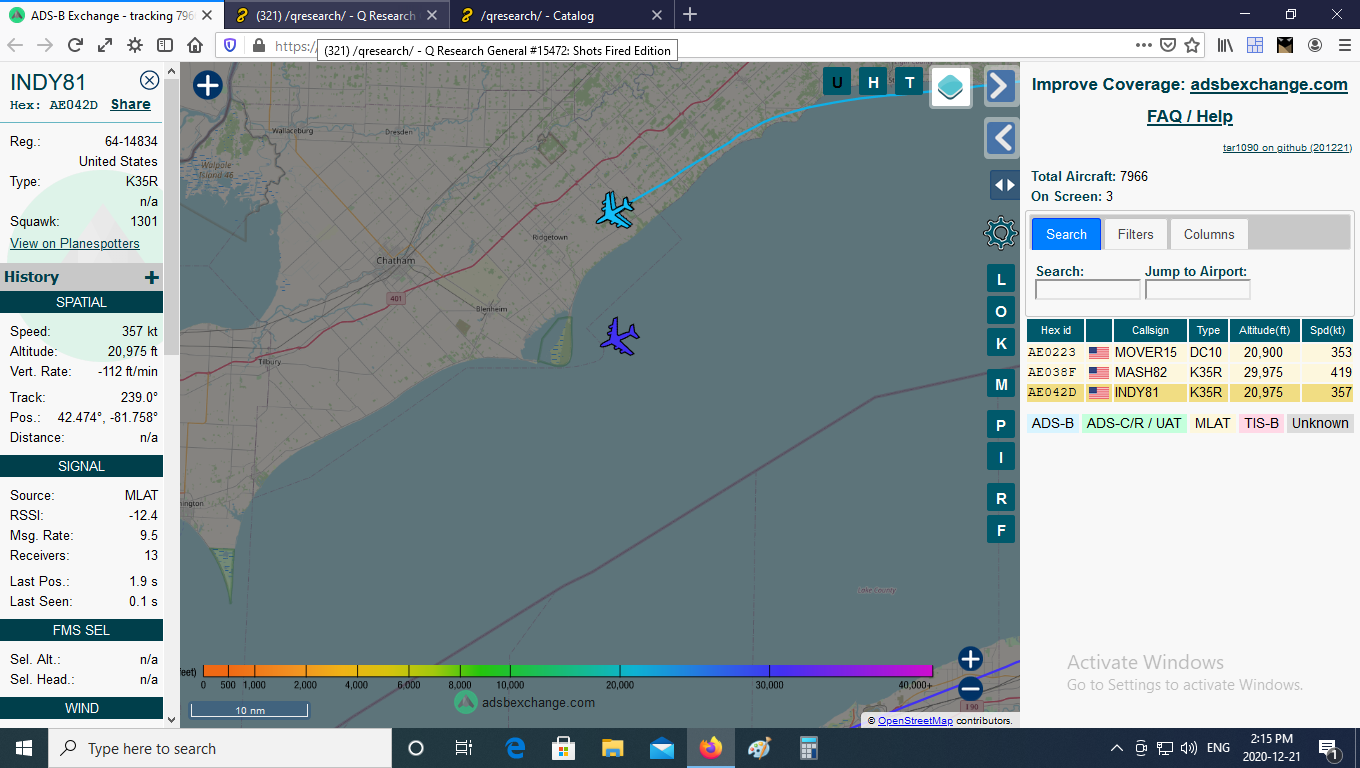Toggle the H map button
The width and height of the screenshot is (1360, 768).
pyautogui.click(x=873, y=82)
